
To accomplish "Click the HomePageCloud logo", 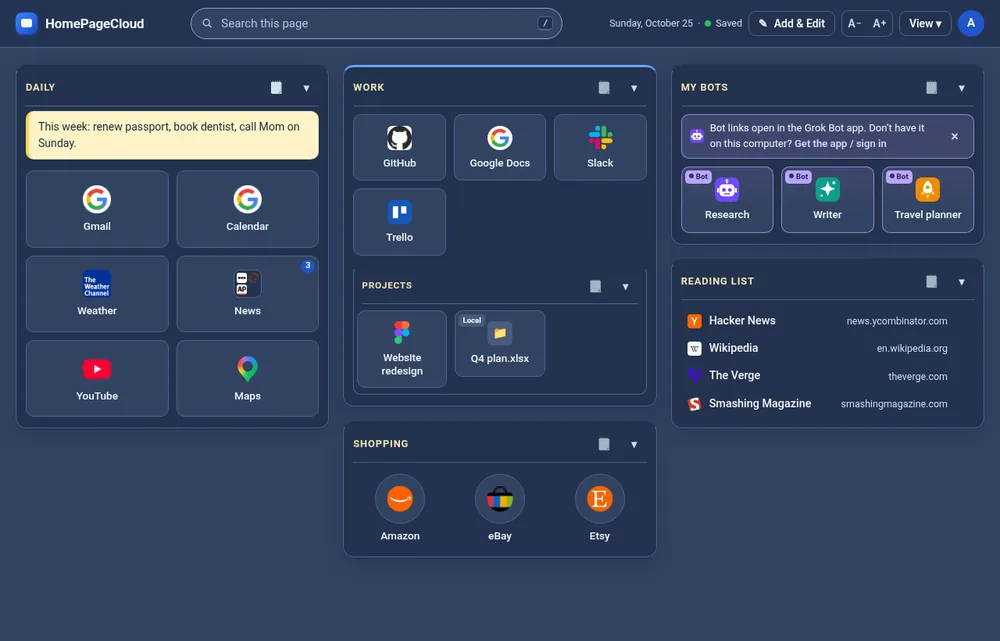I will (80, 24).
